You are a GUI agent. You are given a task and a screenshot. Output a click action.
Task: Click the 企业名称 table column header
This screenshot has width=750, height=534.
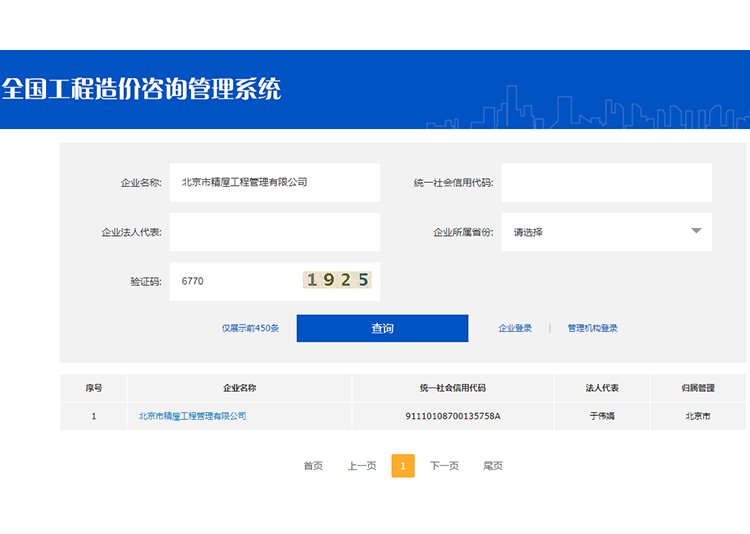point(239,388)
